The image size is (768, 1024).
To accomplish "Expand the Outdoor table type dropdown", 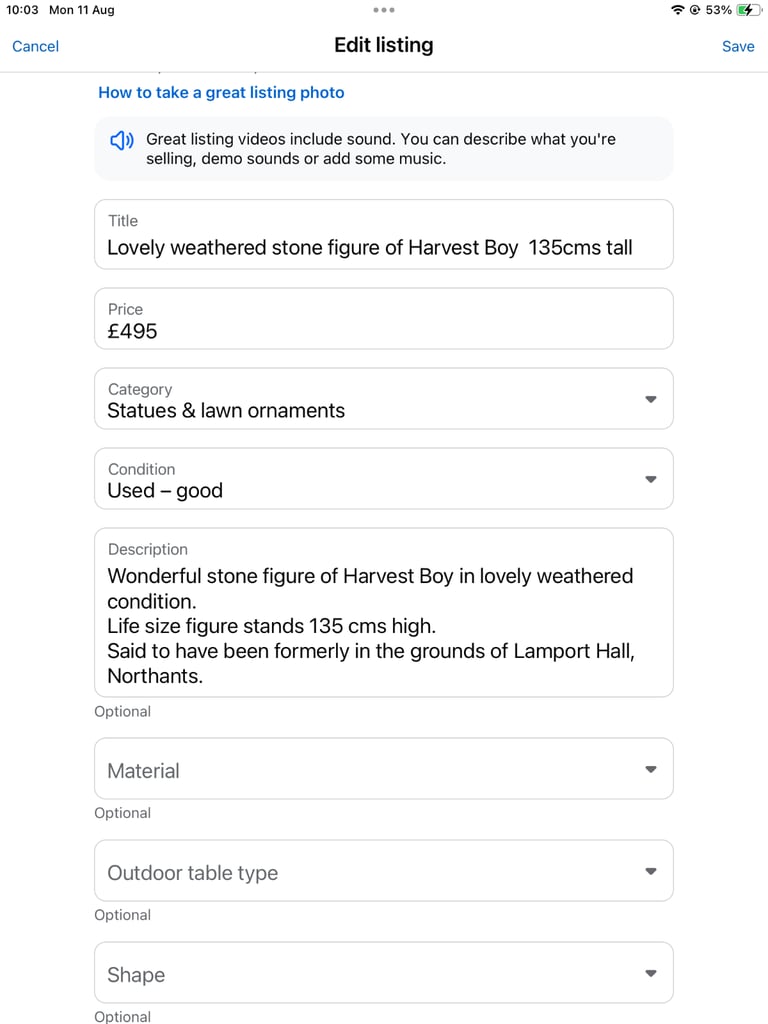I will (384, 871).
